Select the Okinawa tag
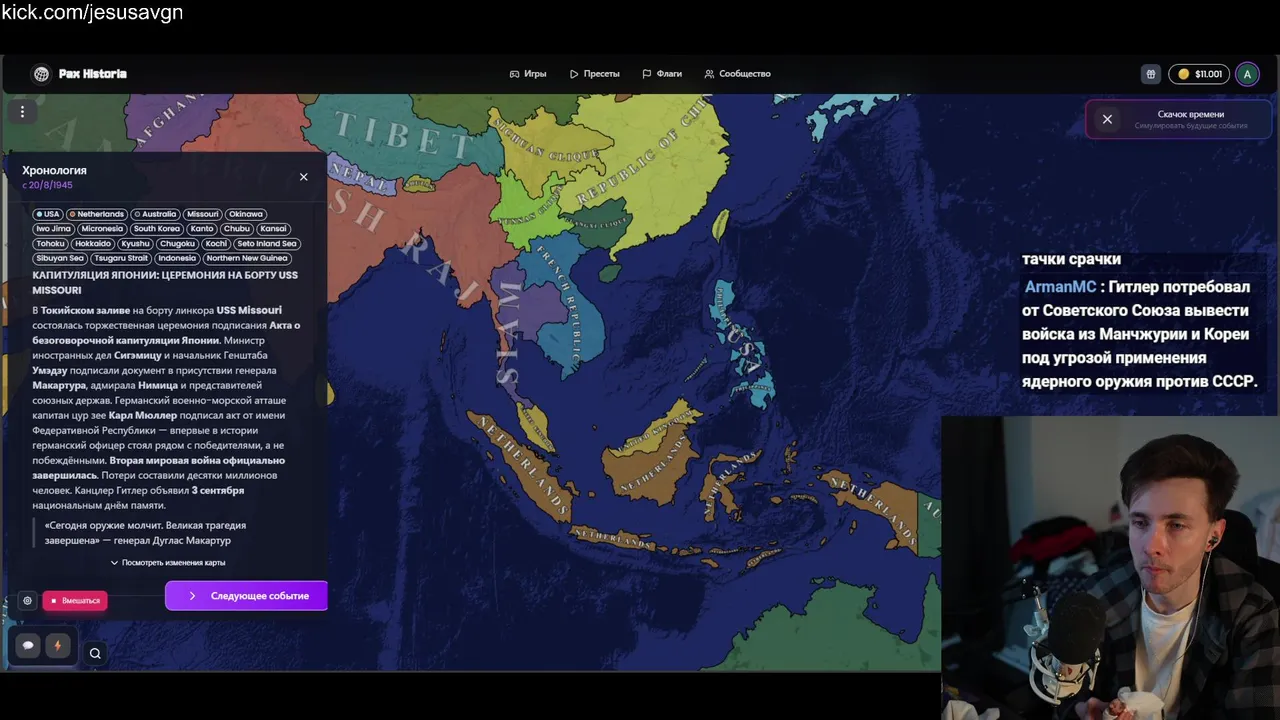 pos(245,214)
